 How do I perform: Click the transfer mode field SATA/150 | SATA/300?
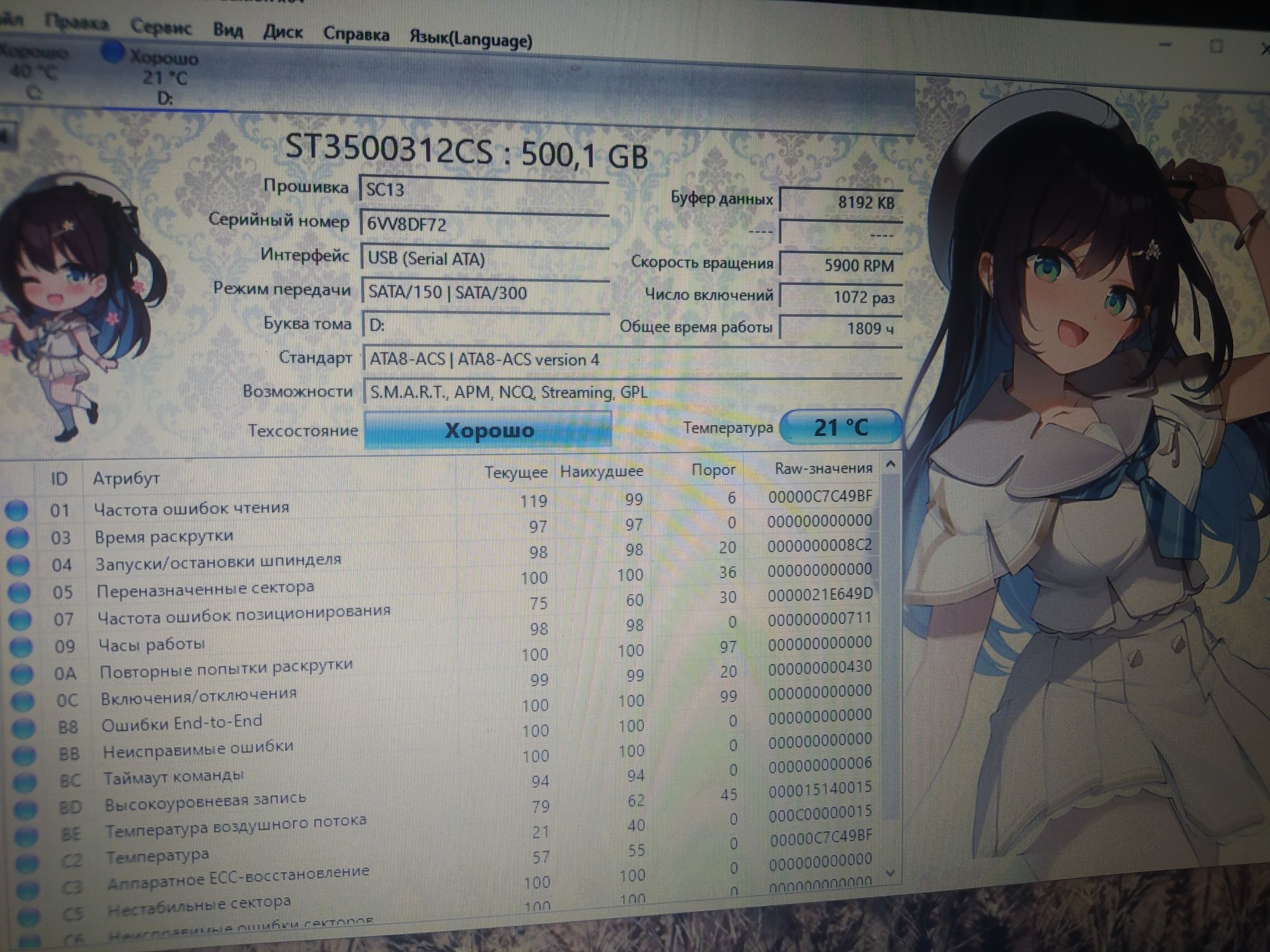[x=486, y=293]
